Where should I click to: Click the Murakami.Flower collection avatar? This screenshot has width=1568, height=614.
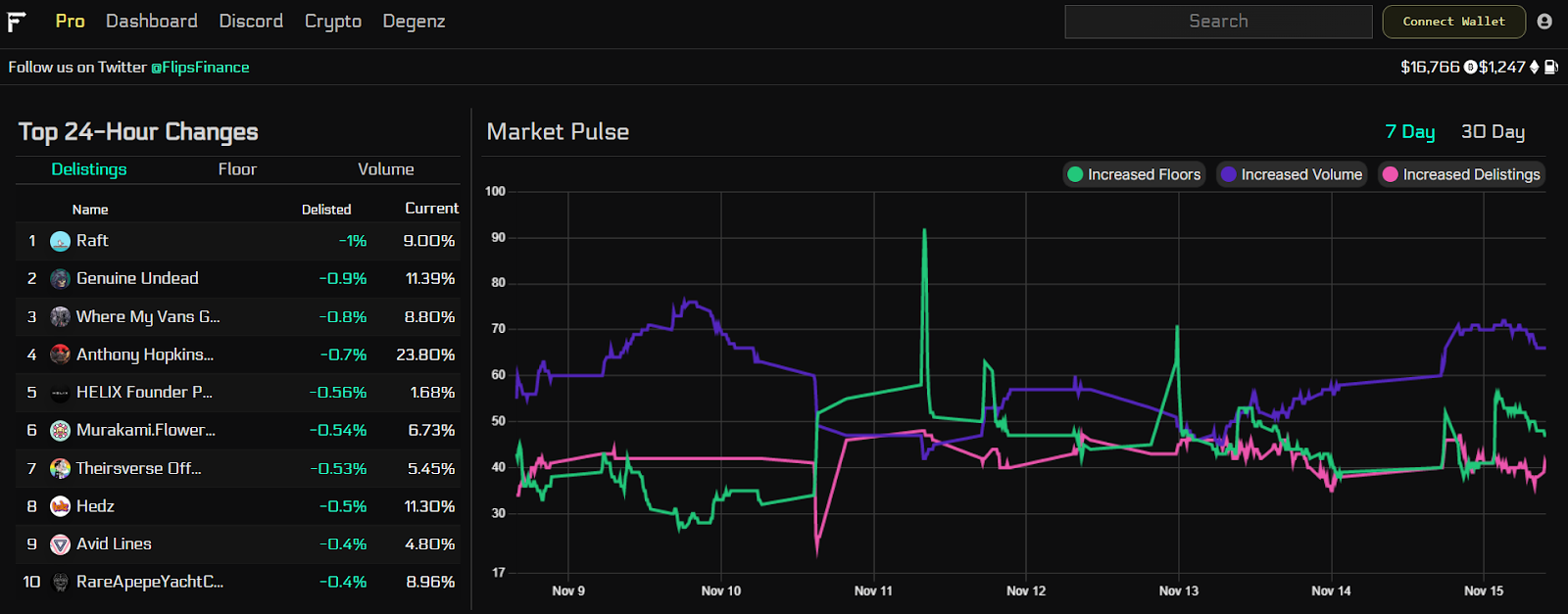click(x=60, y=431)
